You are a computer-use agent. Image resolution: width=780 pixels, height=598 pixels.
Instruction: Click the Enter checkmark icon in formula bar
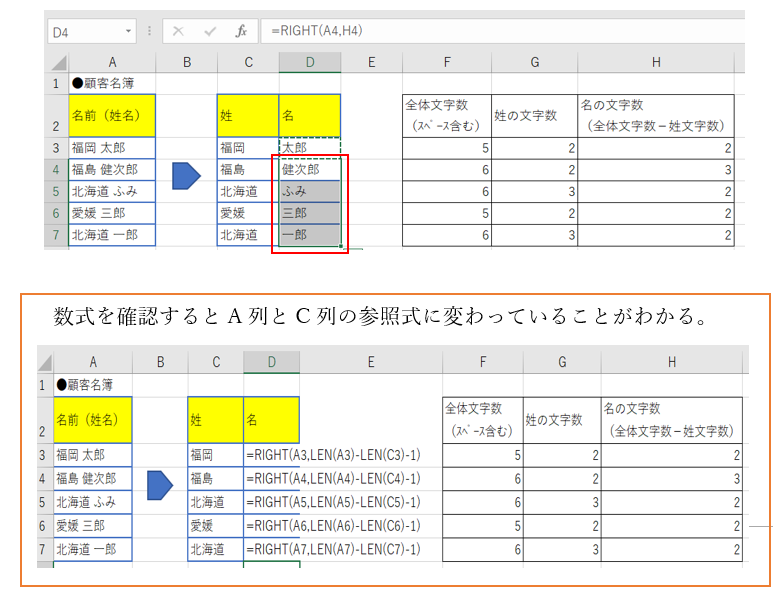point(210,31)
